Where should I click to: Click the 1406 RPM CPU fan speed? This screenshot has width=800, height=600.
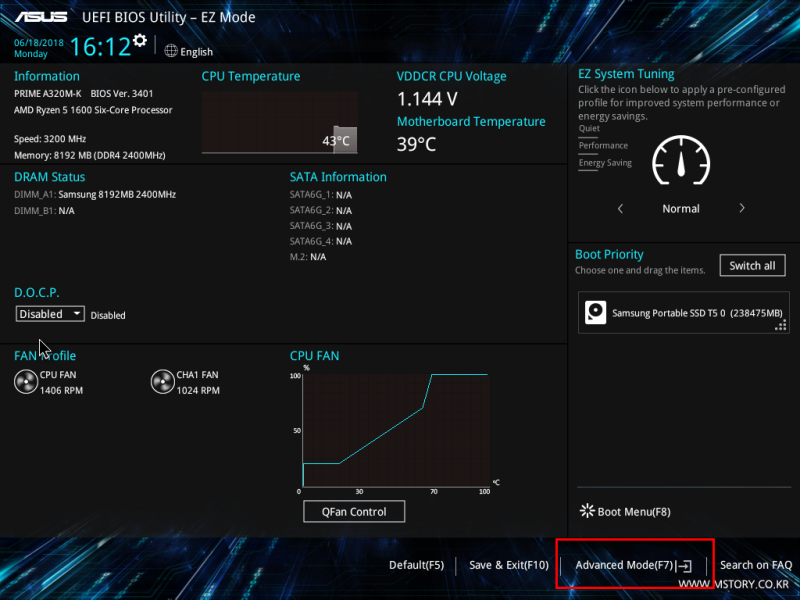pos(61,391)
